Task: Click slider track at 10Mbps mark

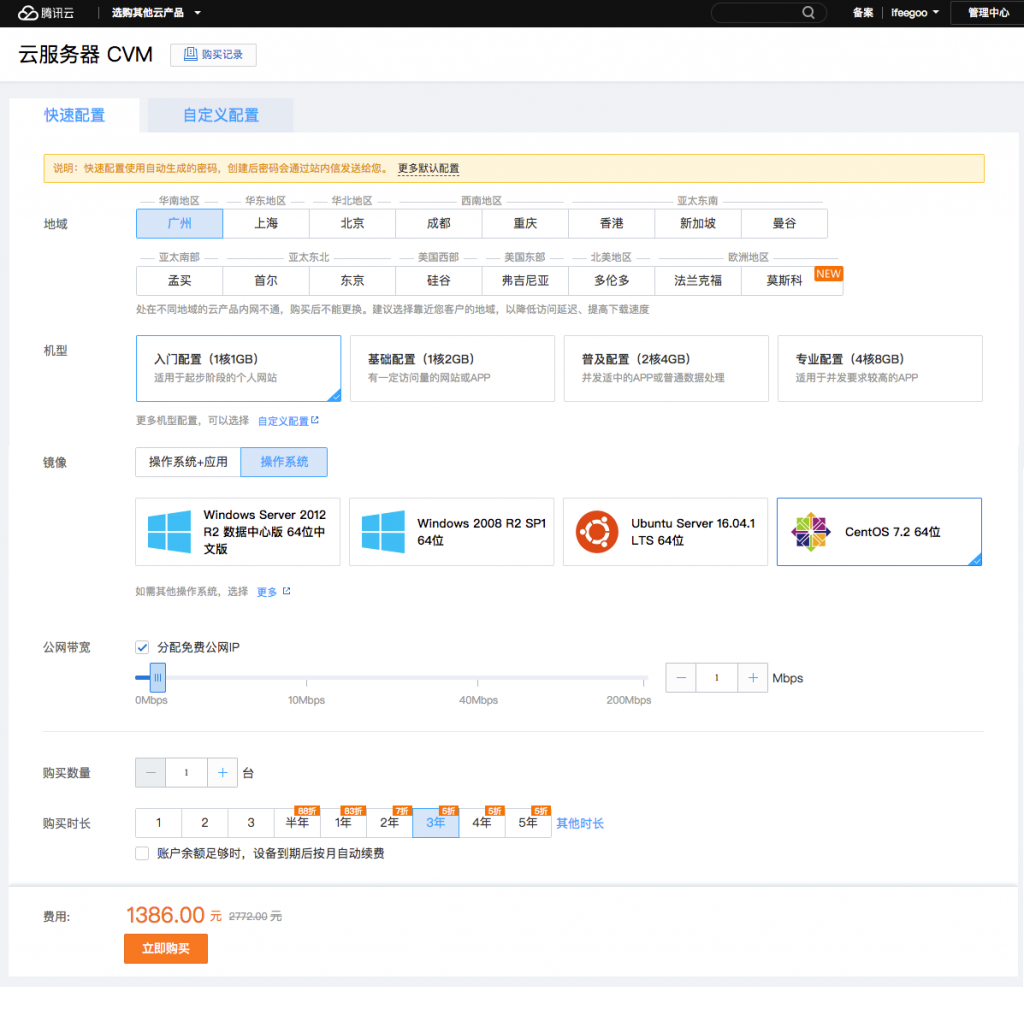Action: click(306, 678)
